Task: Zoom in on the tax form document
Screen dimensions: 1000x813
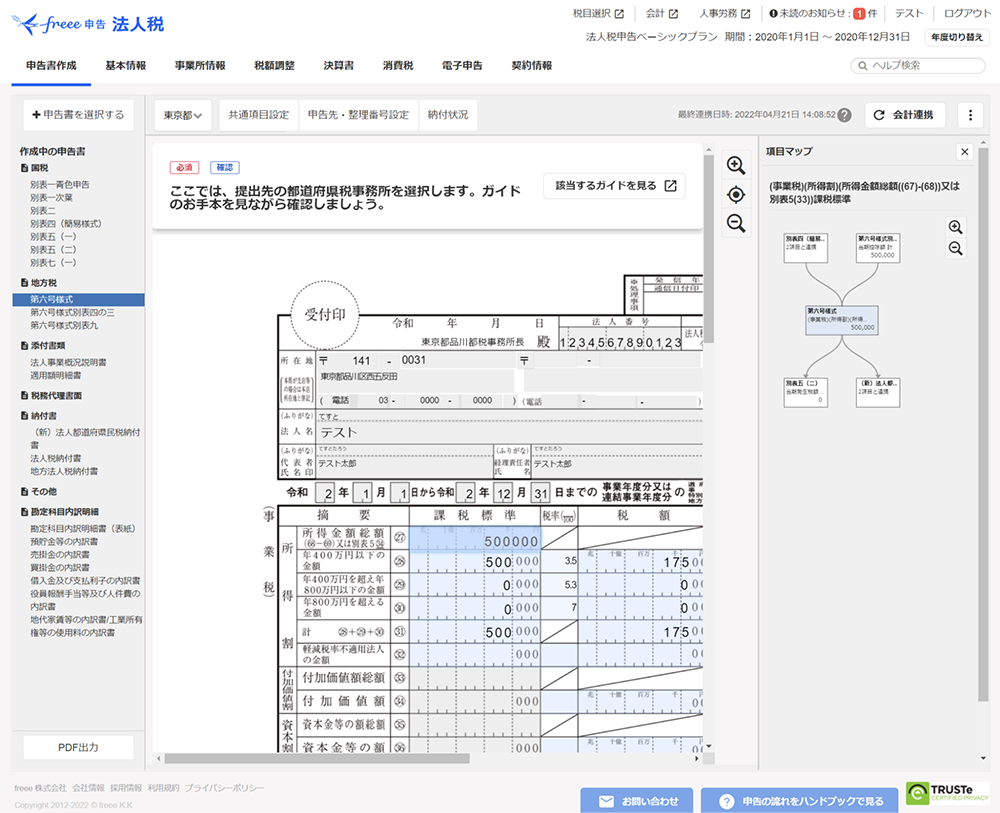Action: [x=736, y=165]
